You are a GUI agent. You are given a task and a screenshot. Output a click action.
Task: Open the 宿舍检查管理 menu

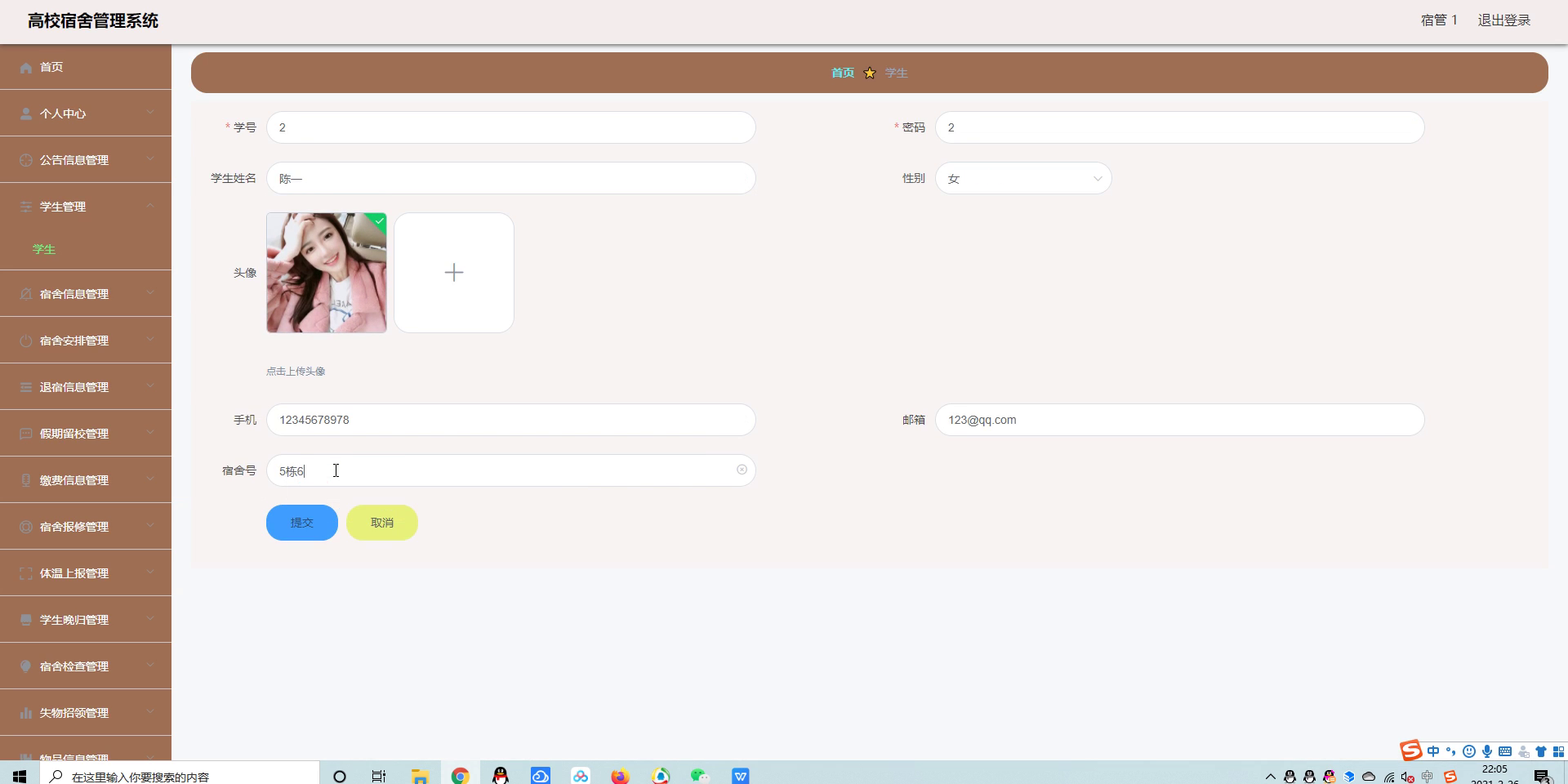(x=86, y=666)
